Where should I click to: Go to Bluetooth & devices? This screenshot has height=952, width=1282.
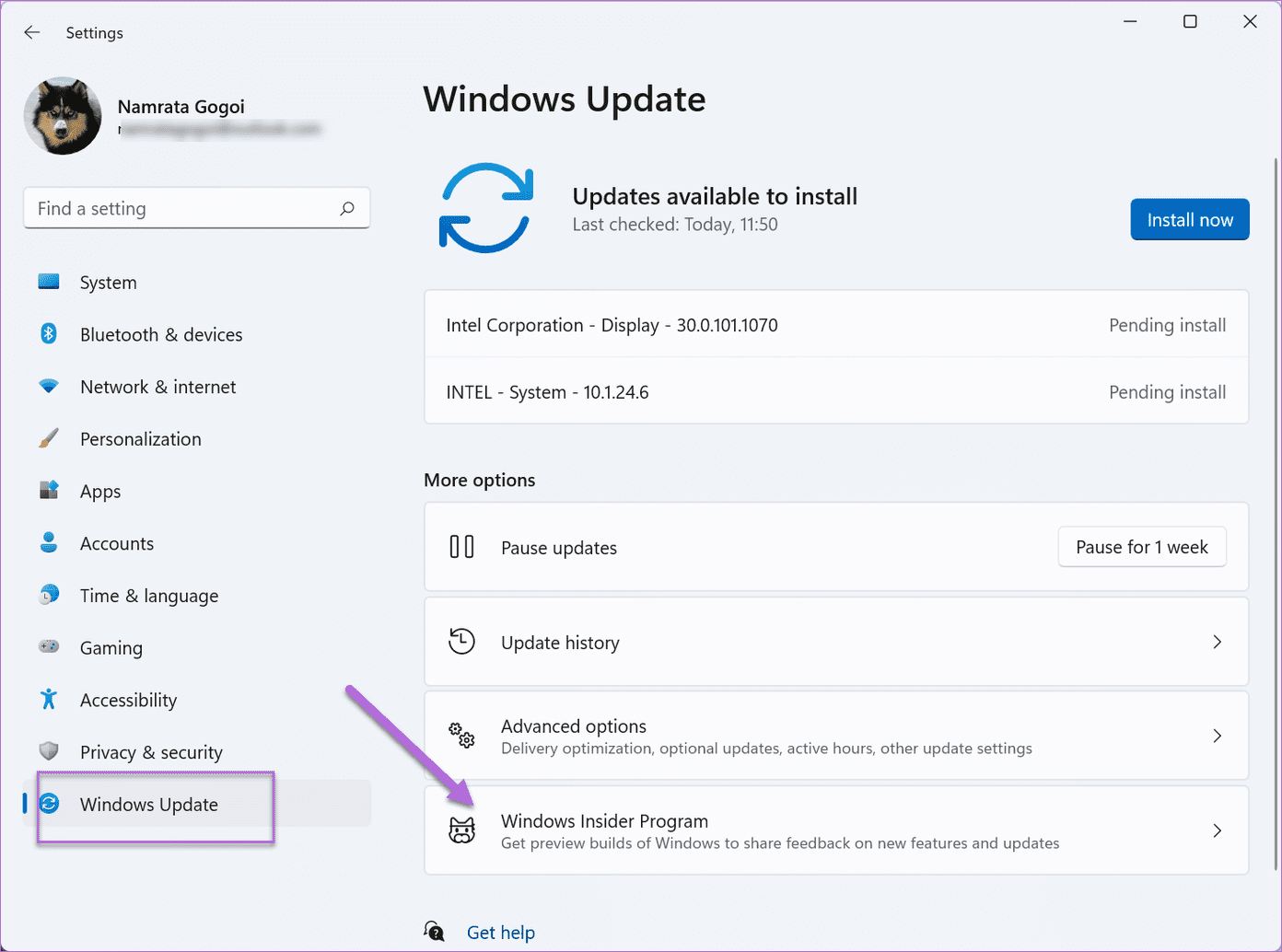pyautogui.click(x=197, y=335)
